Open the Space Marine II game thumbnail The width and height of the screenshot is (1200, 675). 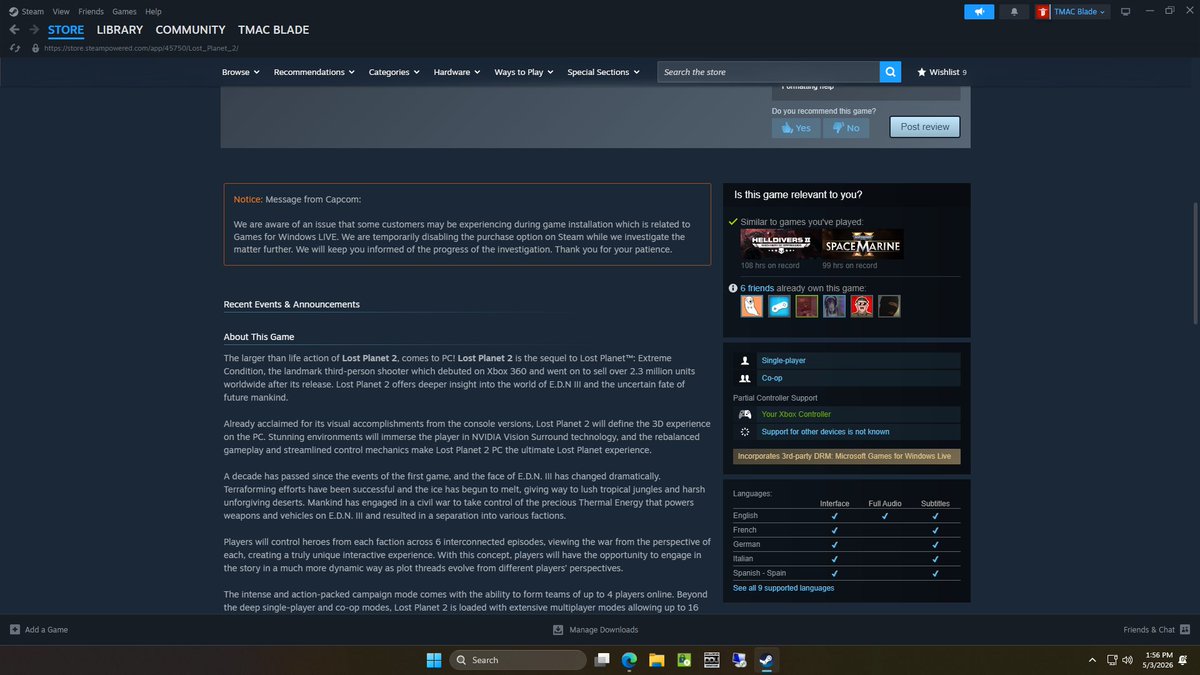coord(862,244)
